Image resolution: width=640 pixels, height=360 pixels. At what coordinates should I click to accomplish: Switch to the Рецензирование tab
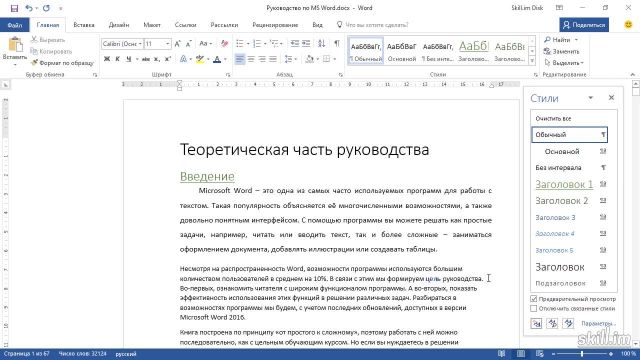click(x=275, y=25)
